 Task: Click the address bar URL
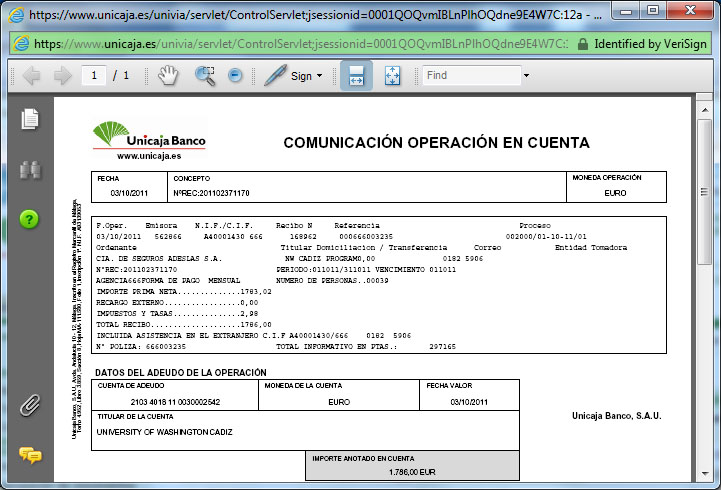click(301, 44)
